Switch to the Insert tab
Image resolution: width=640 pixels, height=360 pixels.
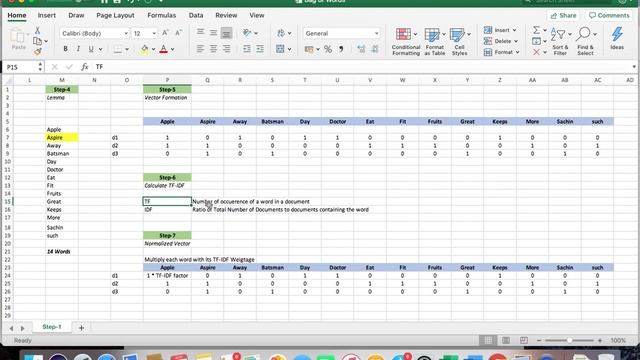[x=47, y=16]
